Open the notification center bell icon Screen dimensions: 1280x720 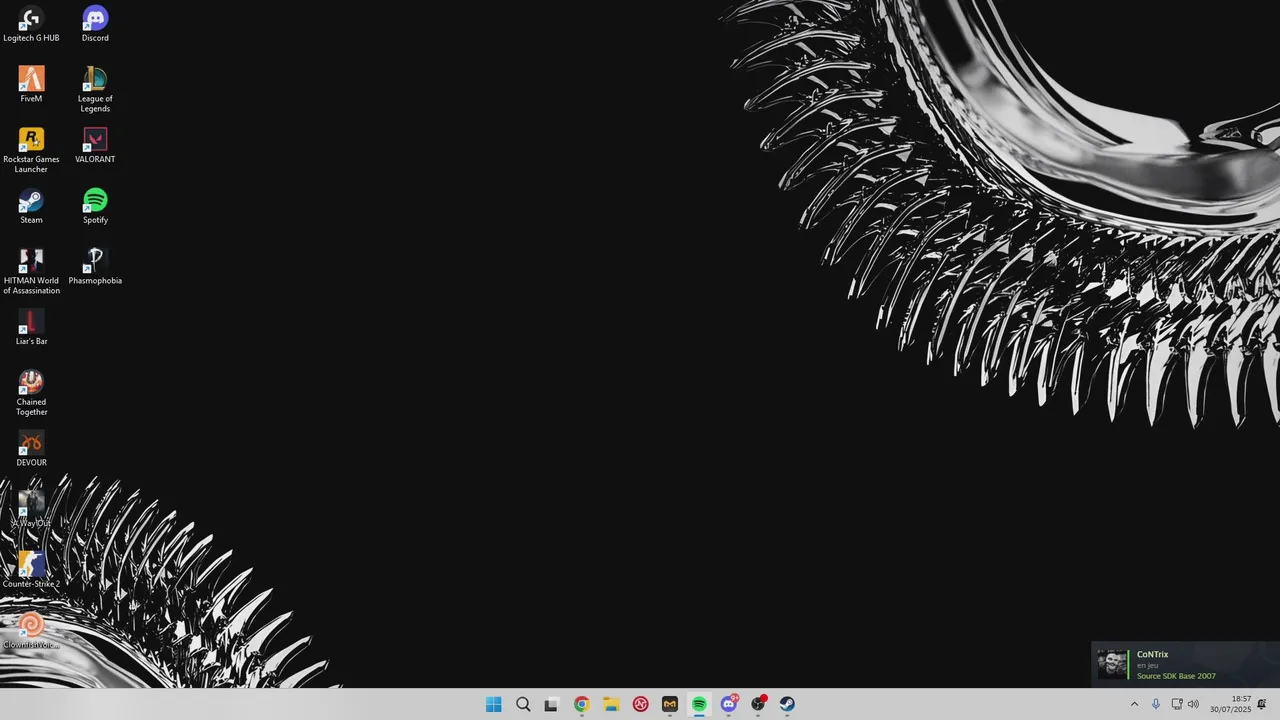1262,704
